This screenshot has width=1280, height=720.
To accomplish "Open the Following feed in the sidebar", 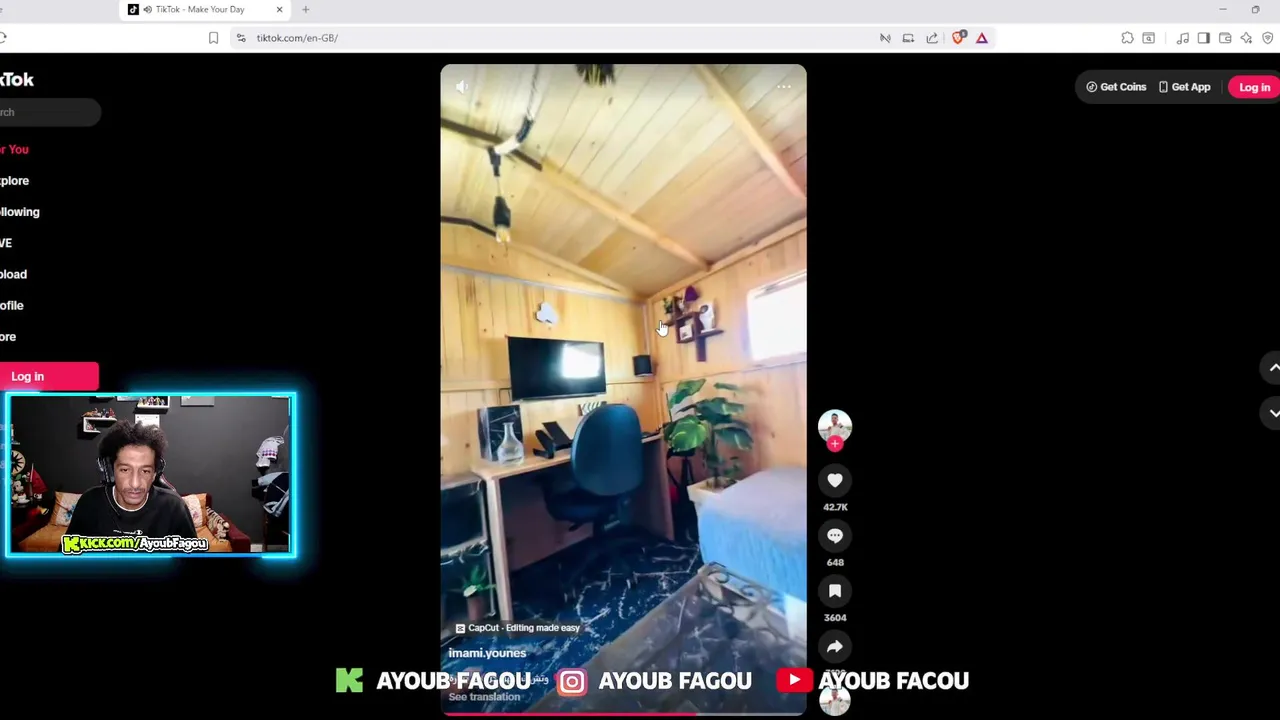I will tap(19, 212).
